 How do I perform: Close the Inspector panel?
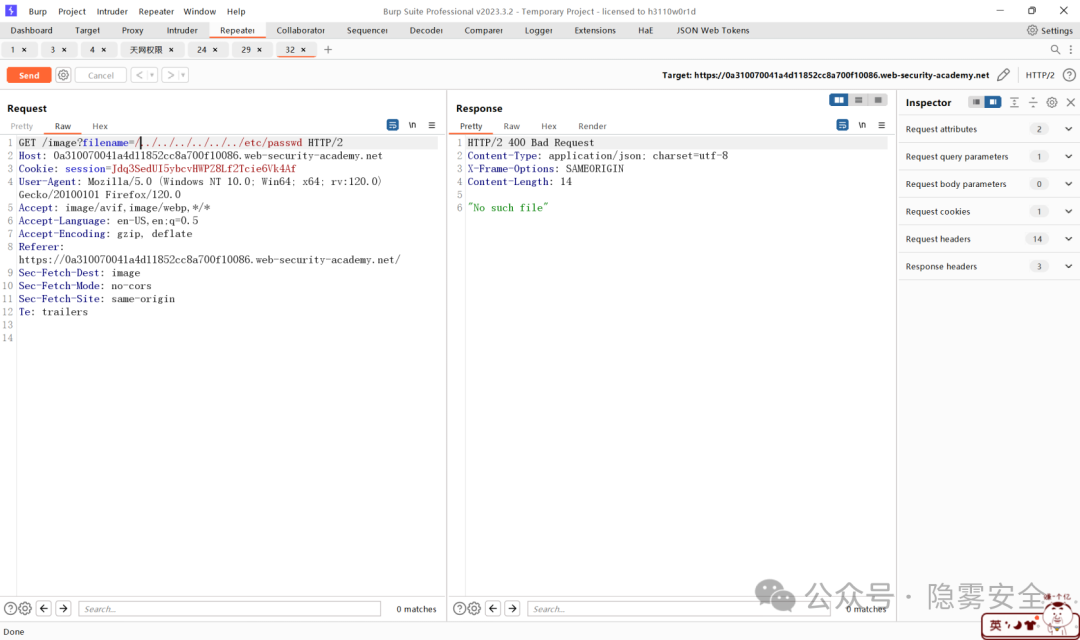coord(1070,102)
